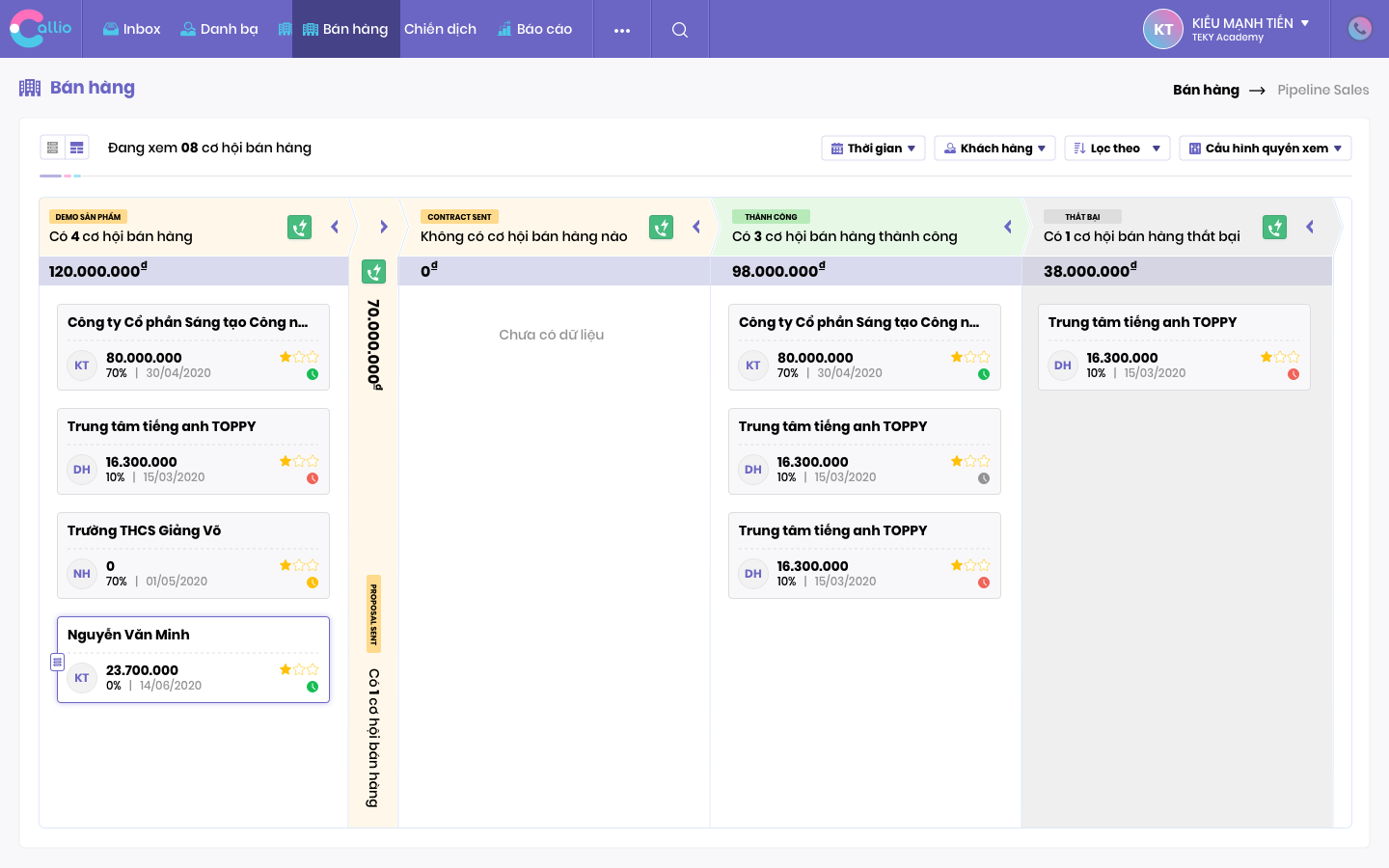Image resolution: width=1389 pixels, height=868 pixels.
Task: Open the Danh bạ menu
Action: point(220,29)
